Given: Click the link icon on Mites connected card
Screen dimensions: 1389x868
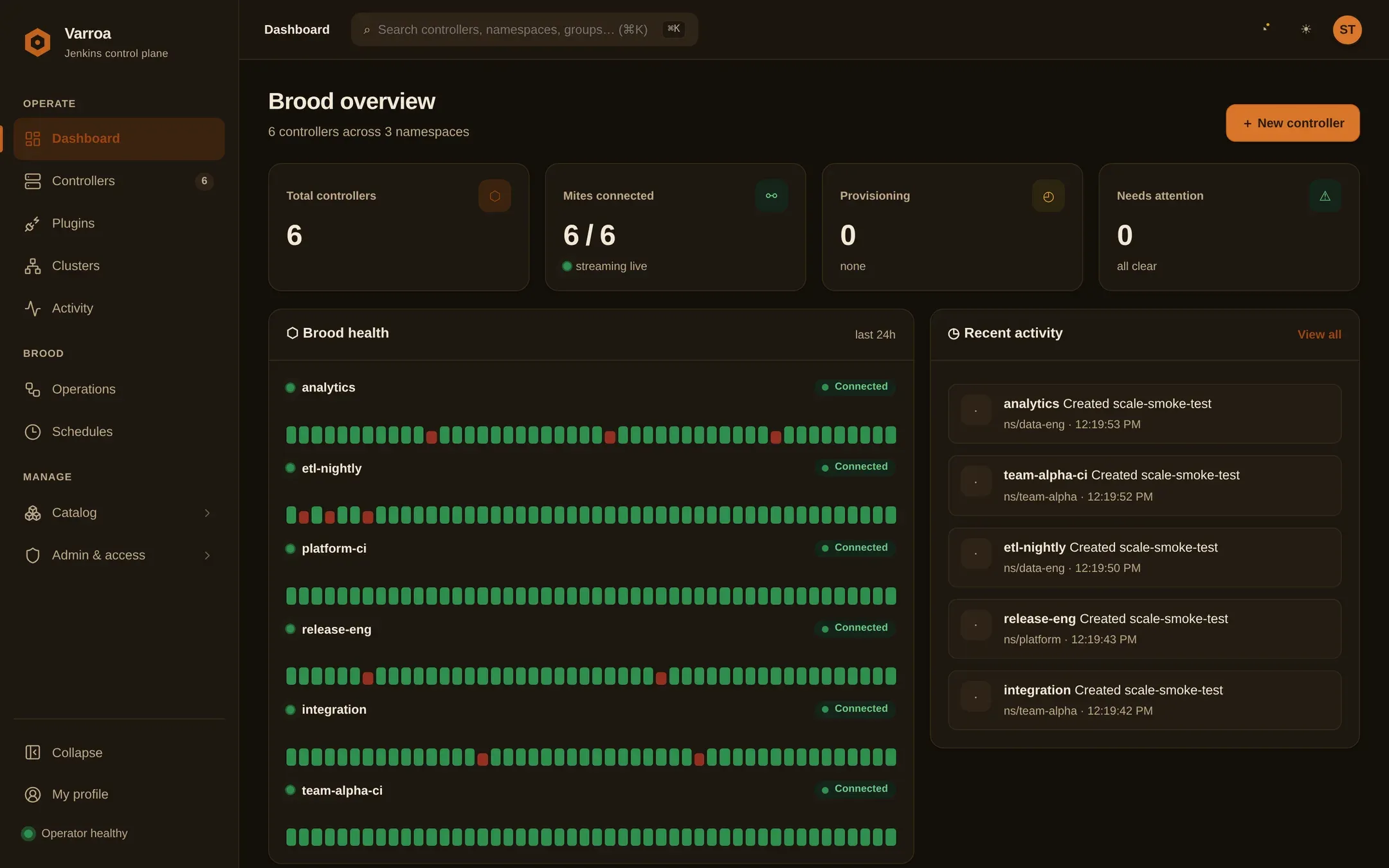Looking at the screenshot, I should [772, 196].
